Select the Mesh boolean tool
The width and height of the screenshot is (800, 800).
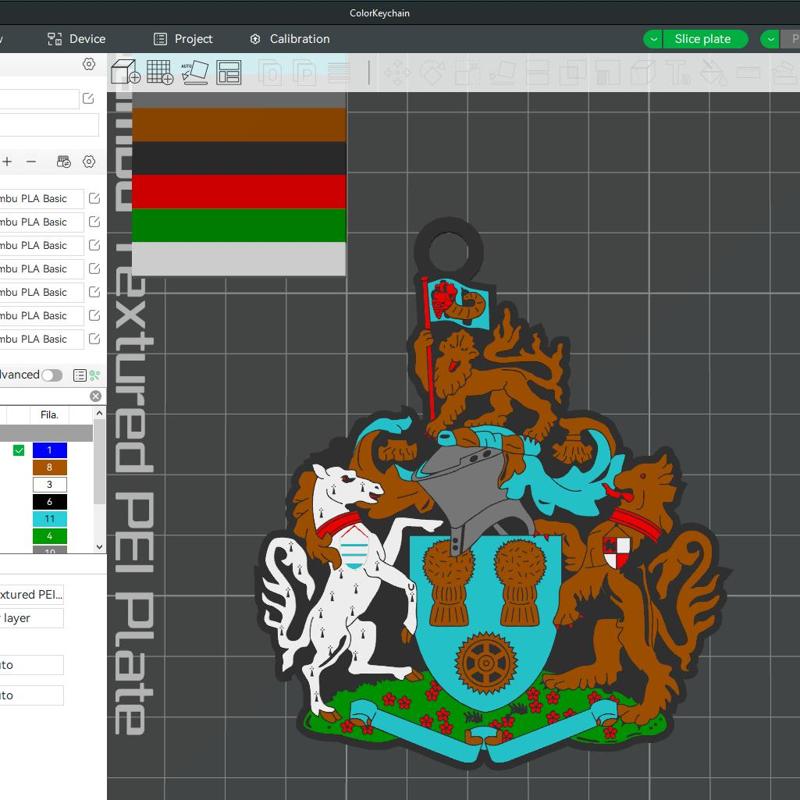(x=572, y=72)
